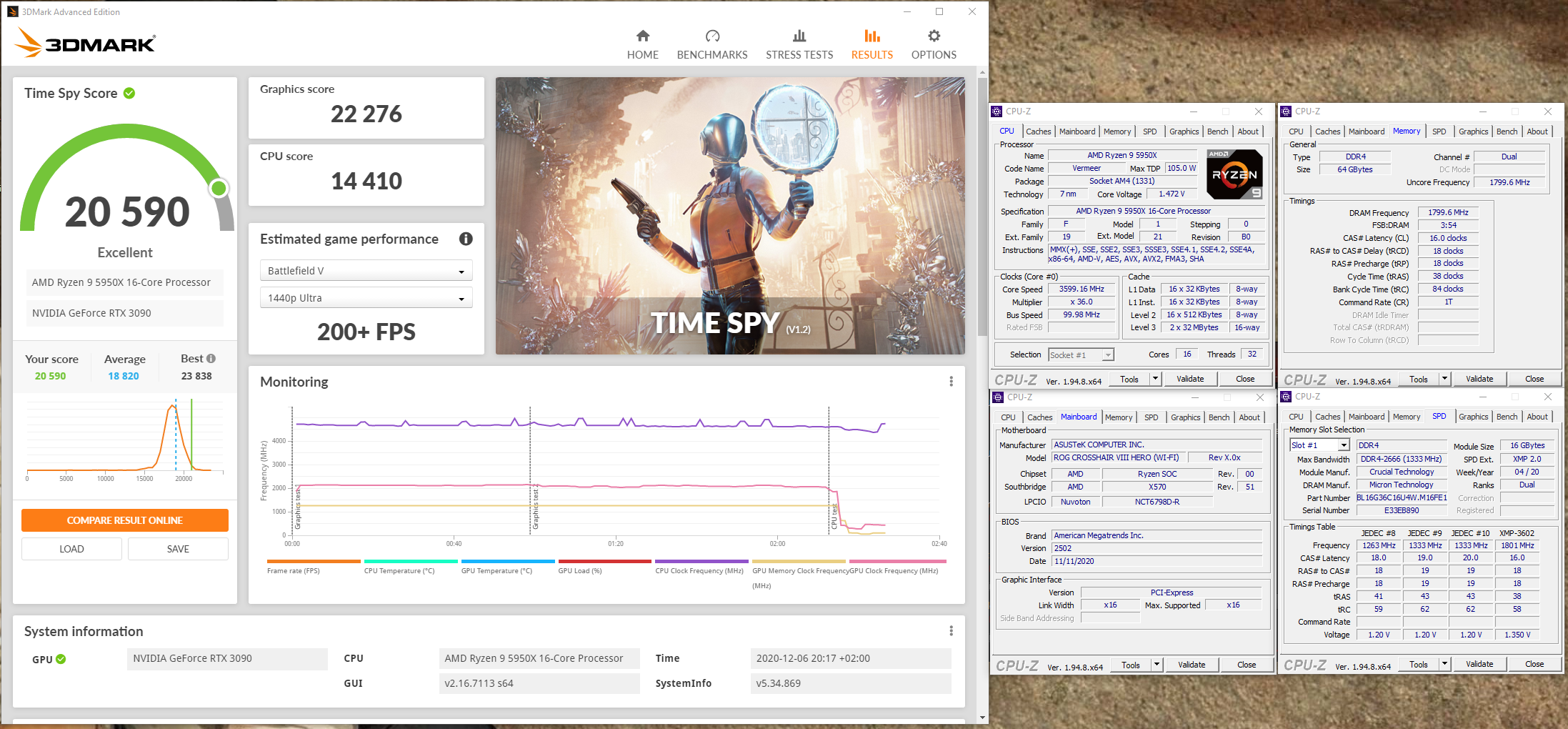The height and width of the screenshot is (729, 1568).
Task: Click the Save button under score chart
Action: click(x=178, y=549)
